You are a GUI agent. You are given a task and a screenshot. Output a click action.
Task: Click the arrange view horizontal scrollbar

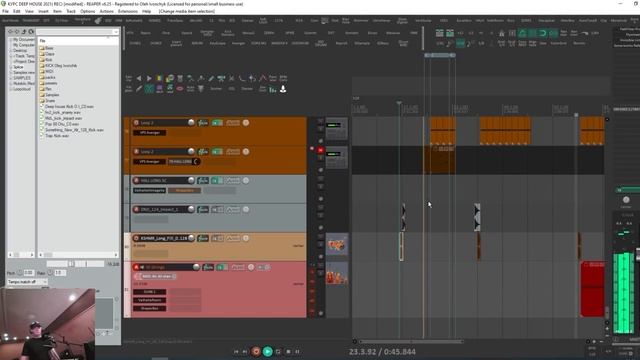tap(411, 341)
